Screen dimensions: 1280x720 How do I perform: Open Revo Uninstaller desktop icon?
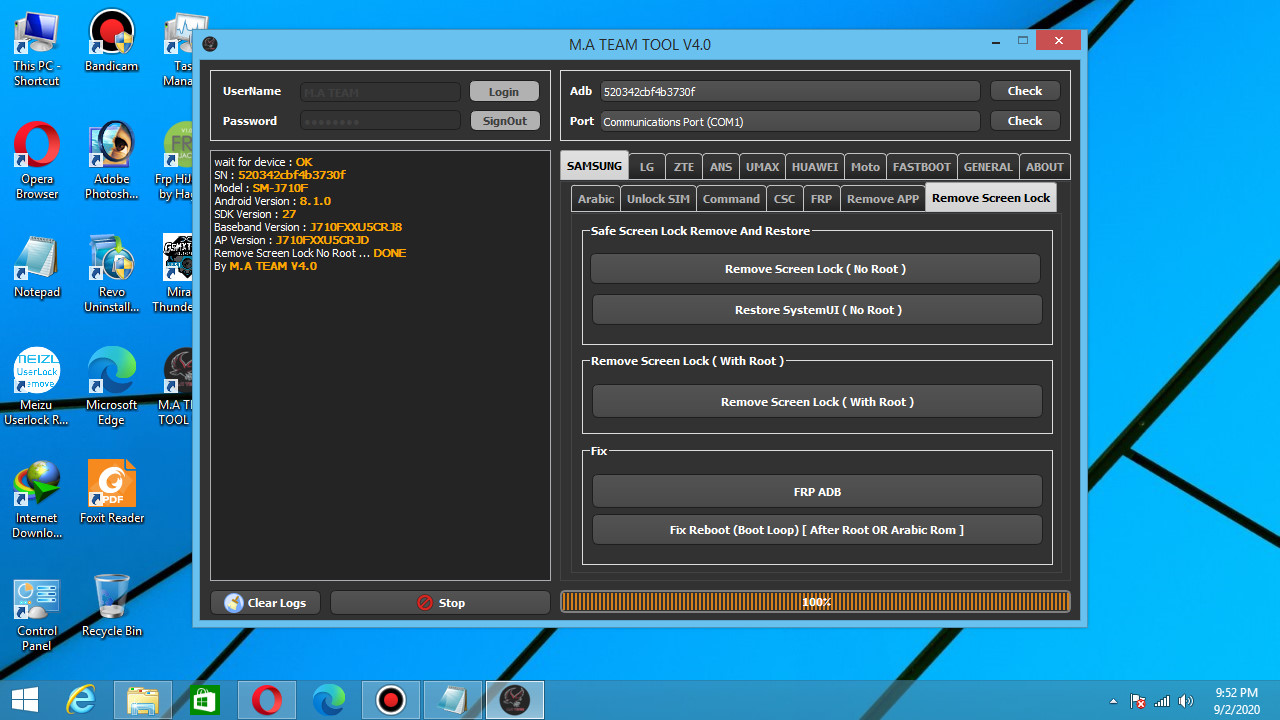[111, 258]
